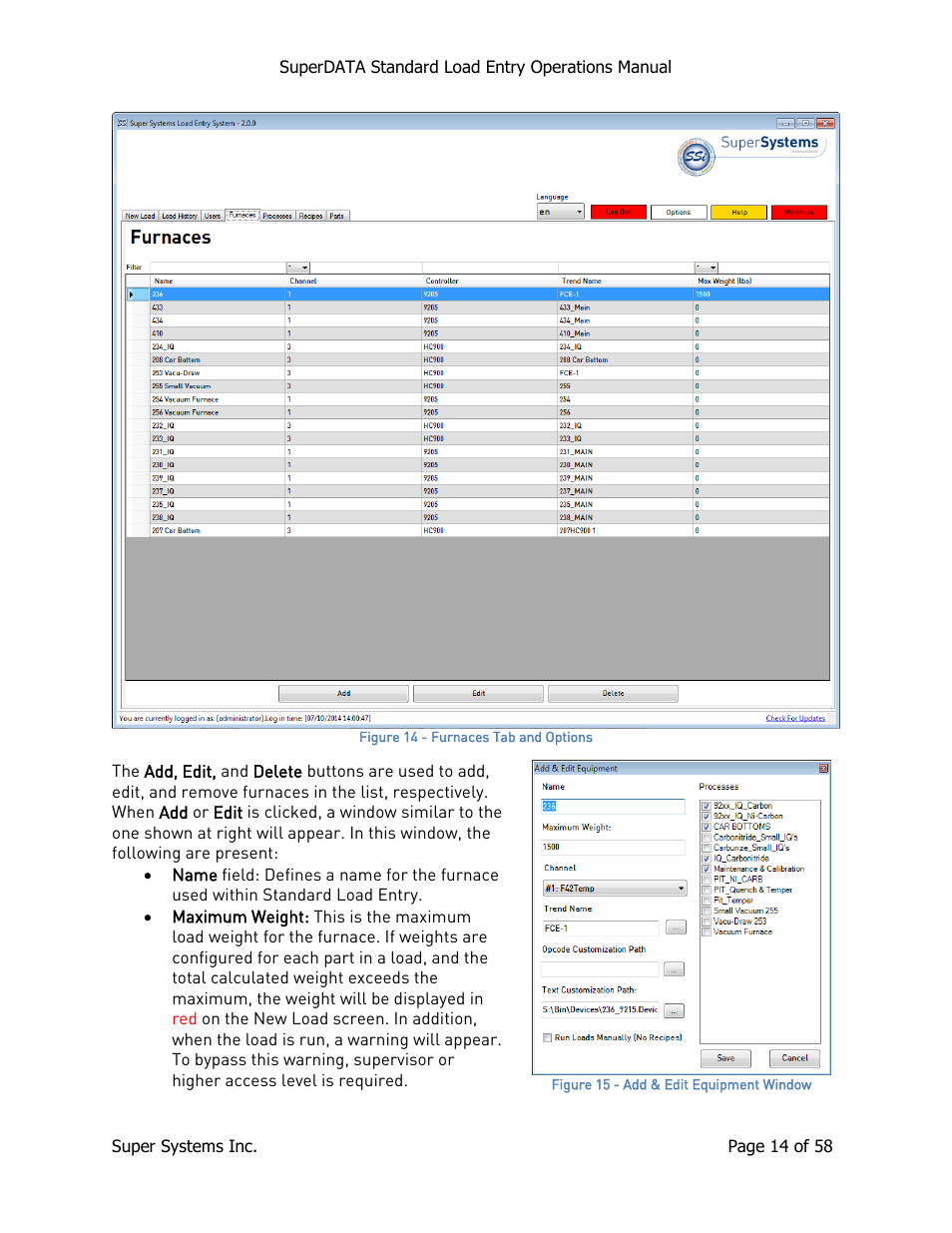
Task: Click the Options button
Action: point(679,212)
